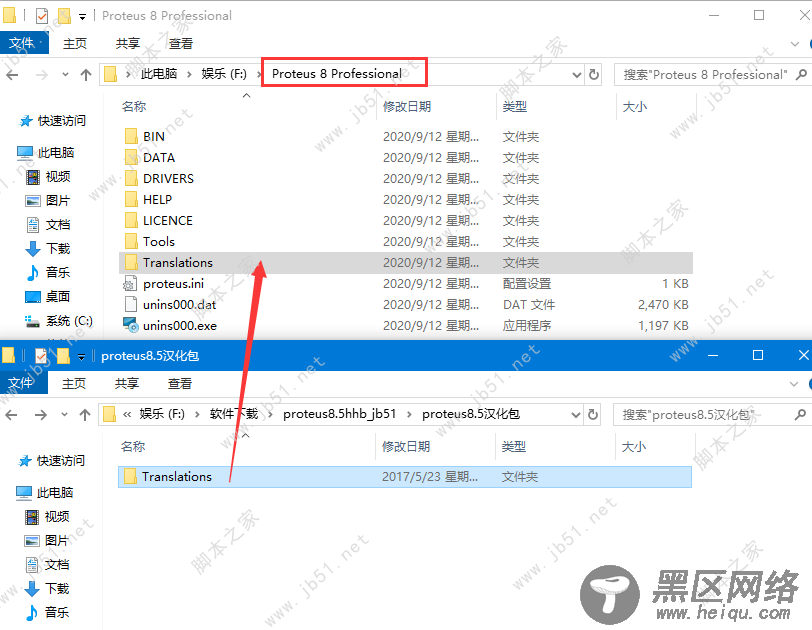
Task: Select the unins000.dat file icon
Action: click(131, 304)
